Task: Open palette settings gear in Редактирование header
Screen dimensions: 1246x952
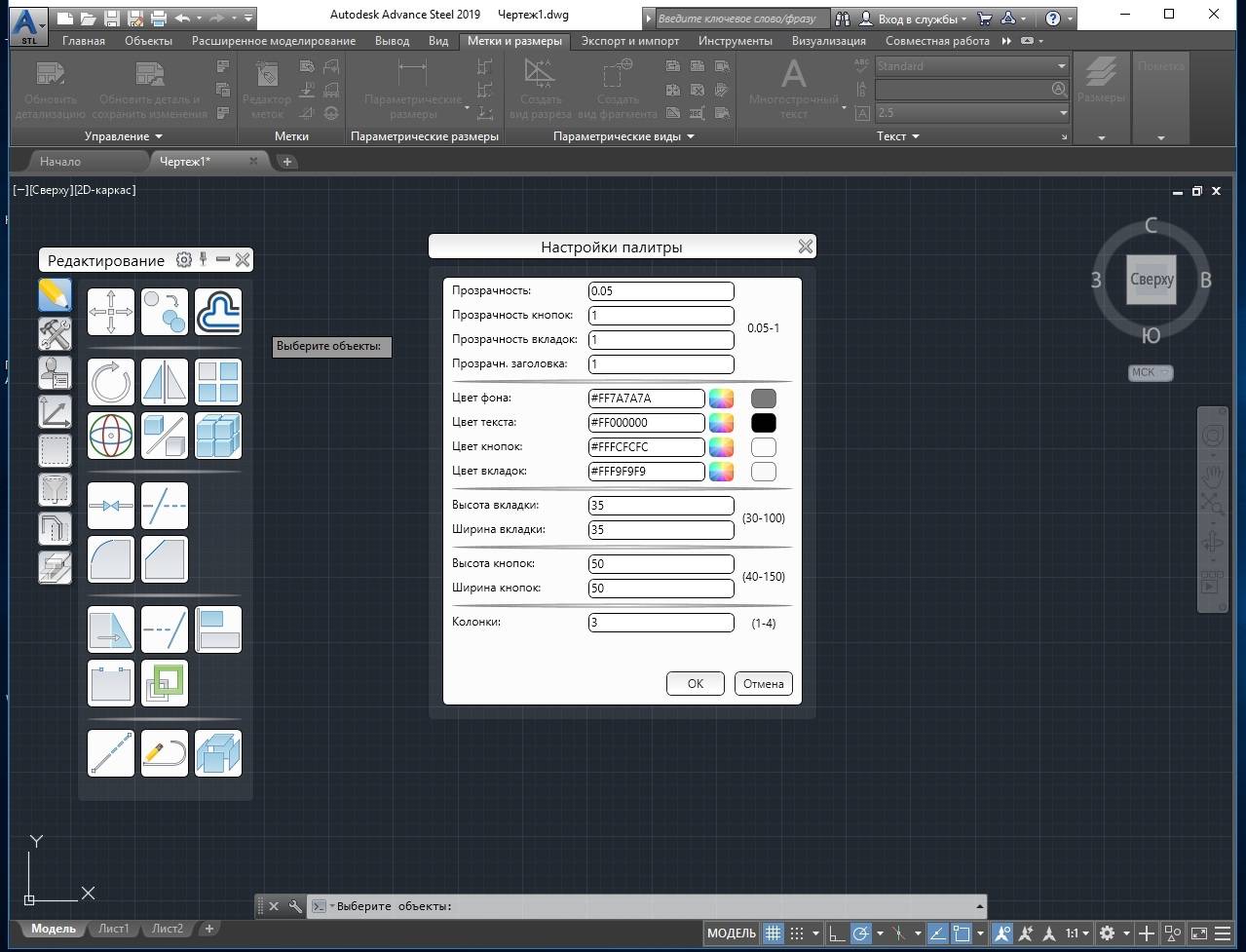Action: (x=184, y=259)
